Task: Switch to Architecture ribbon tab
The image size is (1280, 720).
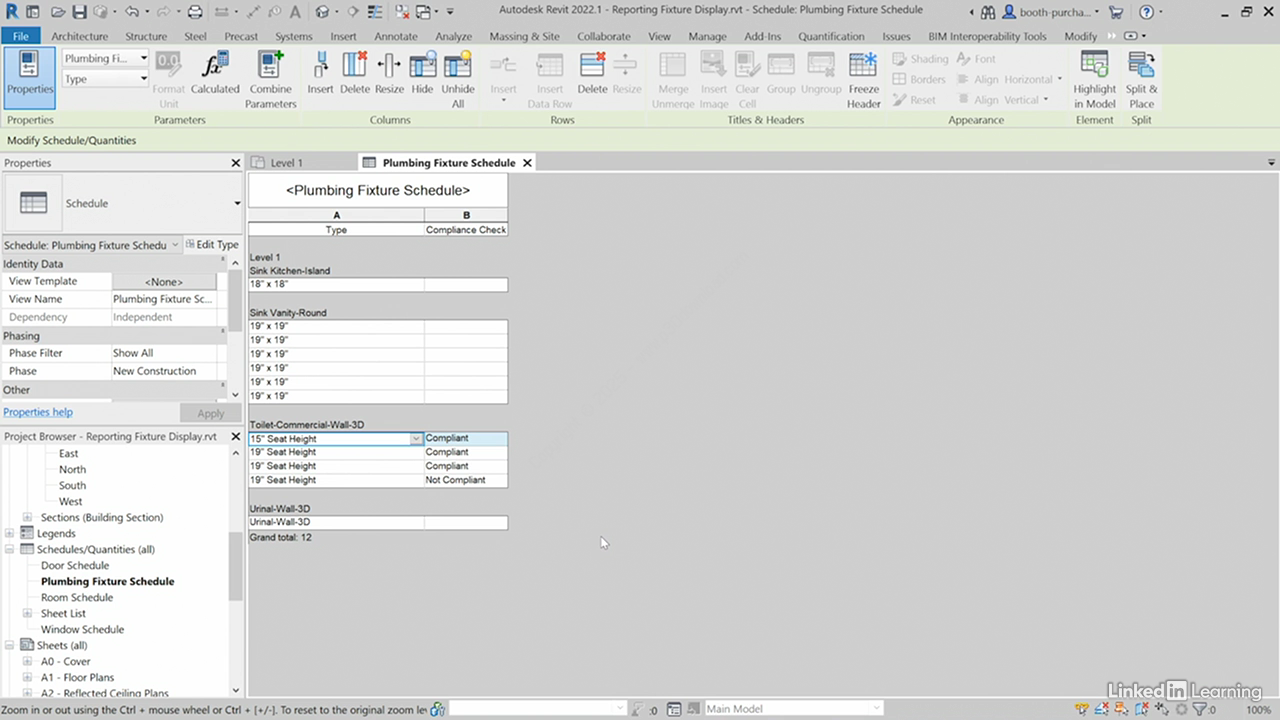Action: point(79,36)
